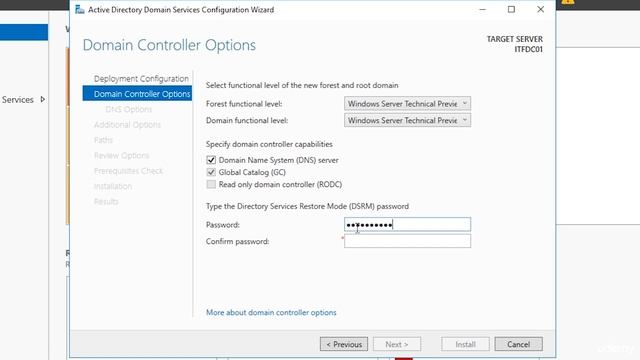Cancel the configuration wizard
Image resolution: width=640 pixels, height=360 pixels.
tap(518, 344)
